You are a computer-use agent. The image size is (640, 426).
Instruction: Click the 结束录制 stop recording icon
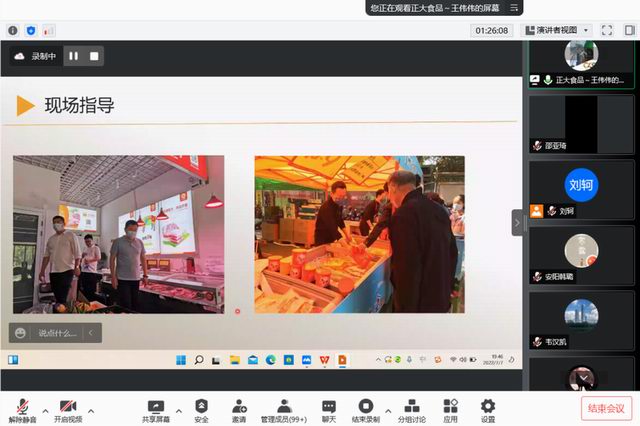coord(365,409)
